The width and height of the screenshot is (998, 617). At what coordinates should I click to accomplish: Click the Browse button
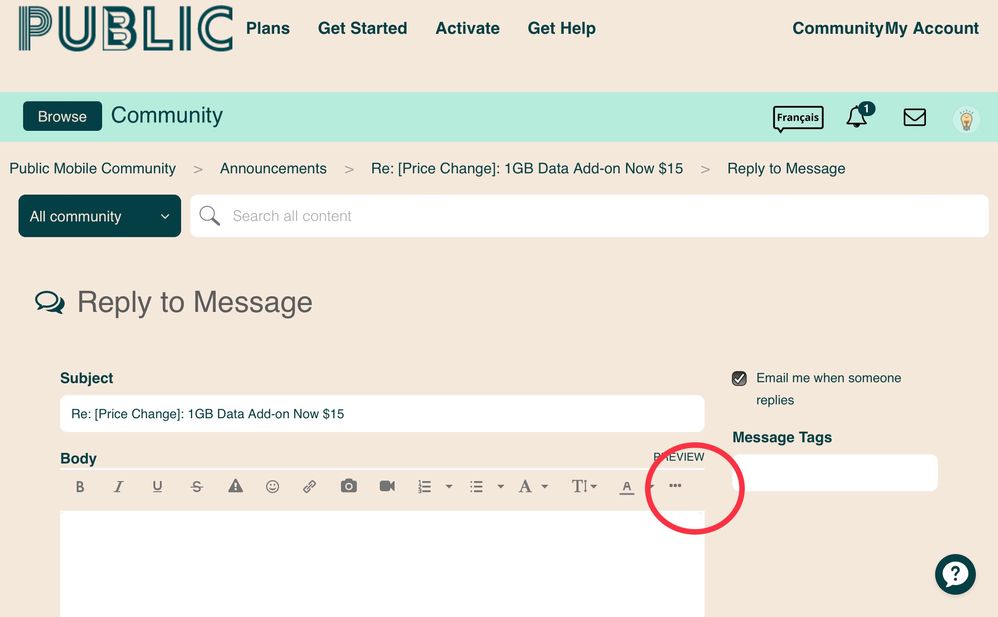point(62,116)
